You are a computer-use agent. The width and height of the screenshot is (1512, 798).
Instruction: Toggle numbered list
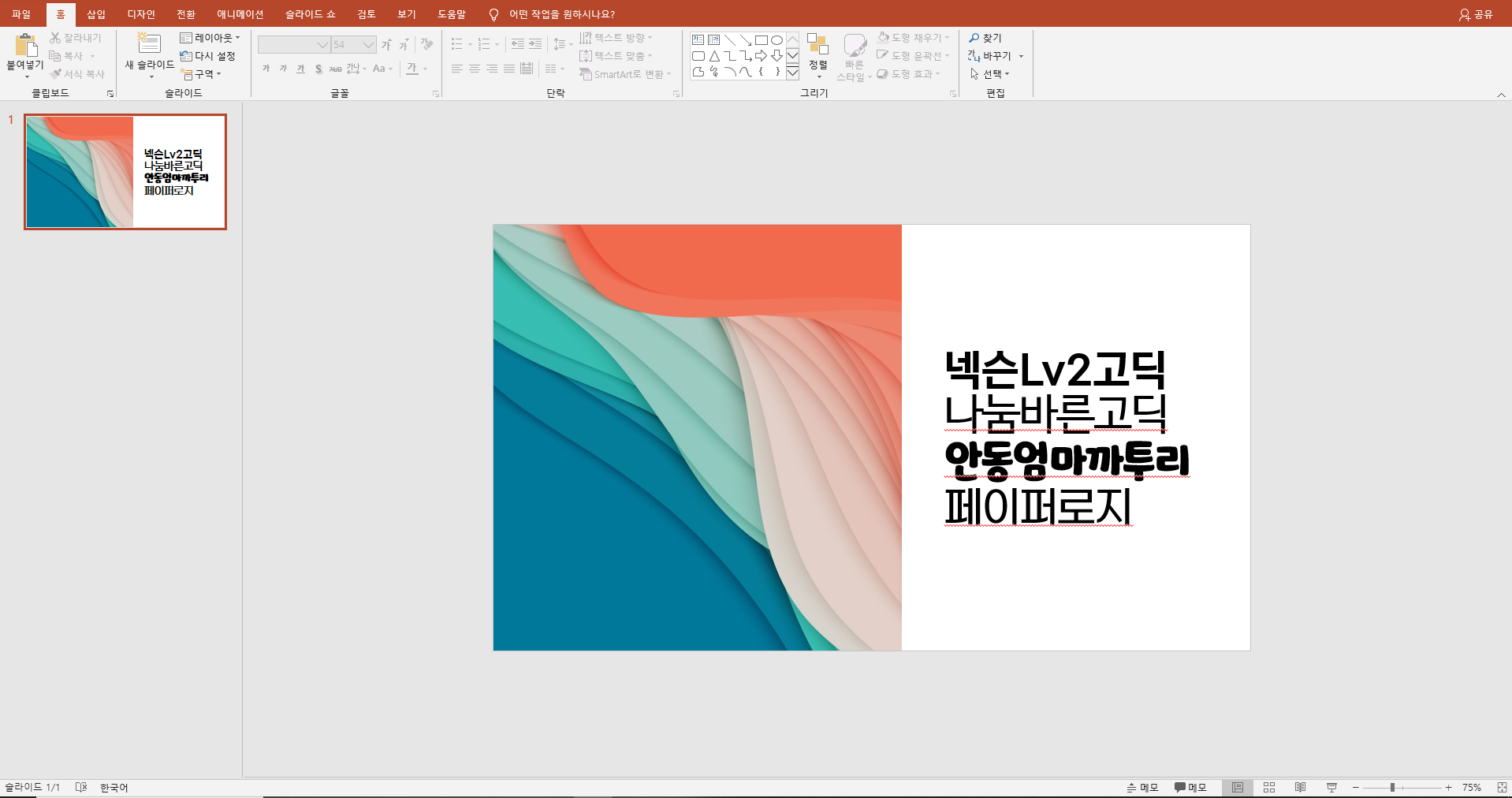point(483,44)
